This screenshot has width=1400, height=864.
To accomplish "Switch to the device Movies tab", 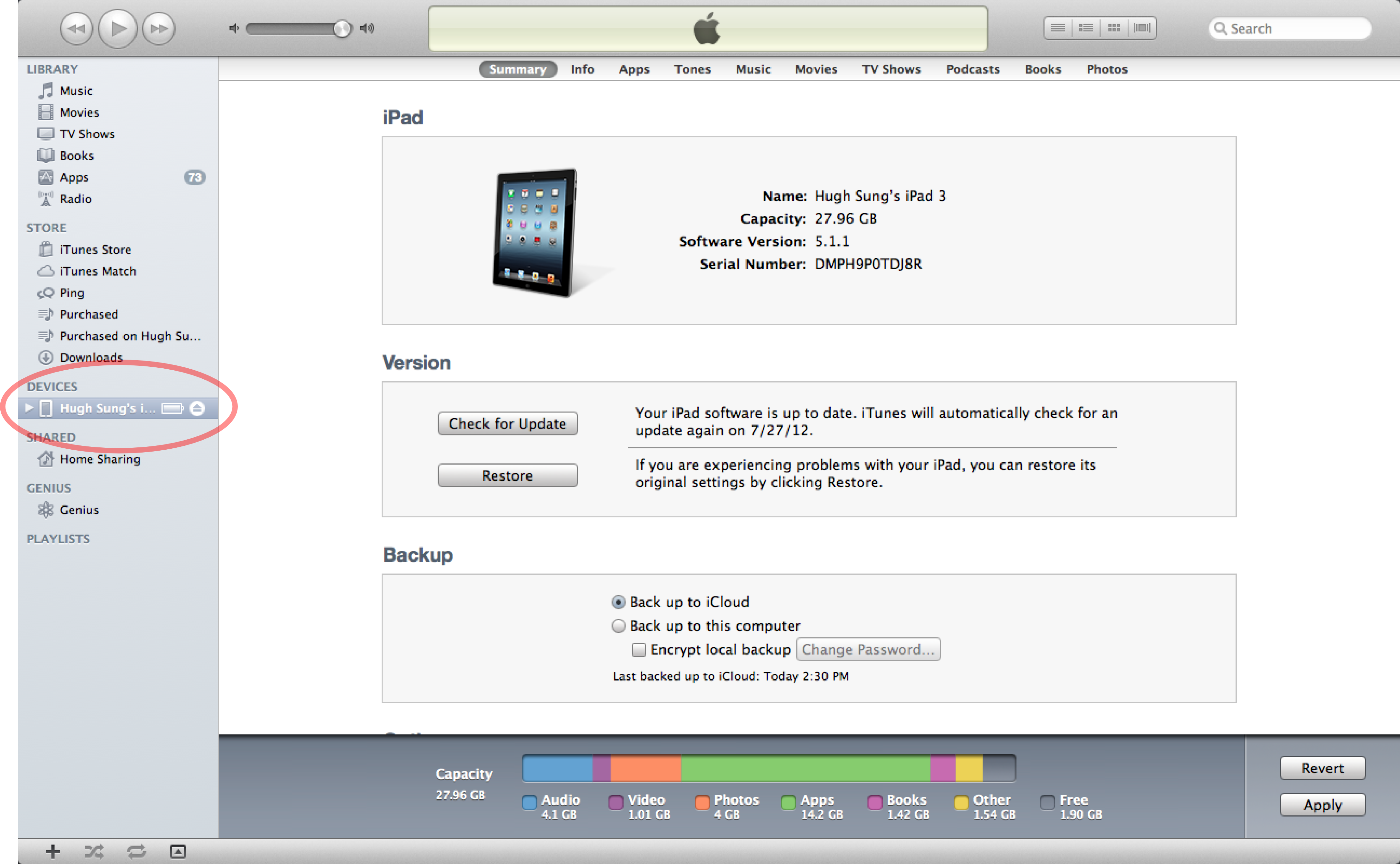I will (816, 69).
